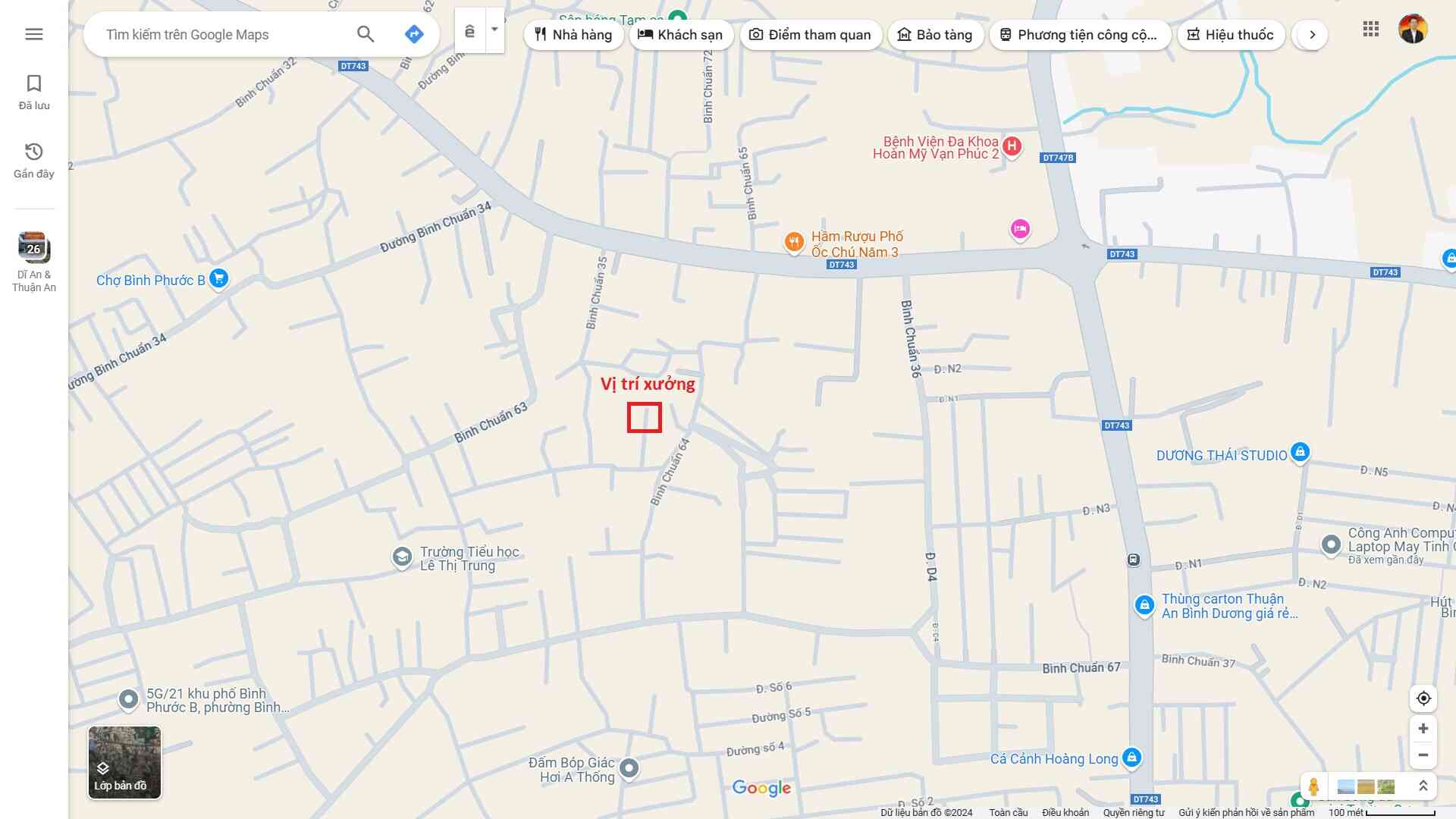Open the main hamburger menu
The image size is (1456, 819).
pos(33,34)
